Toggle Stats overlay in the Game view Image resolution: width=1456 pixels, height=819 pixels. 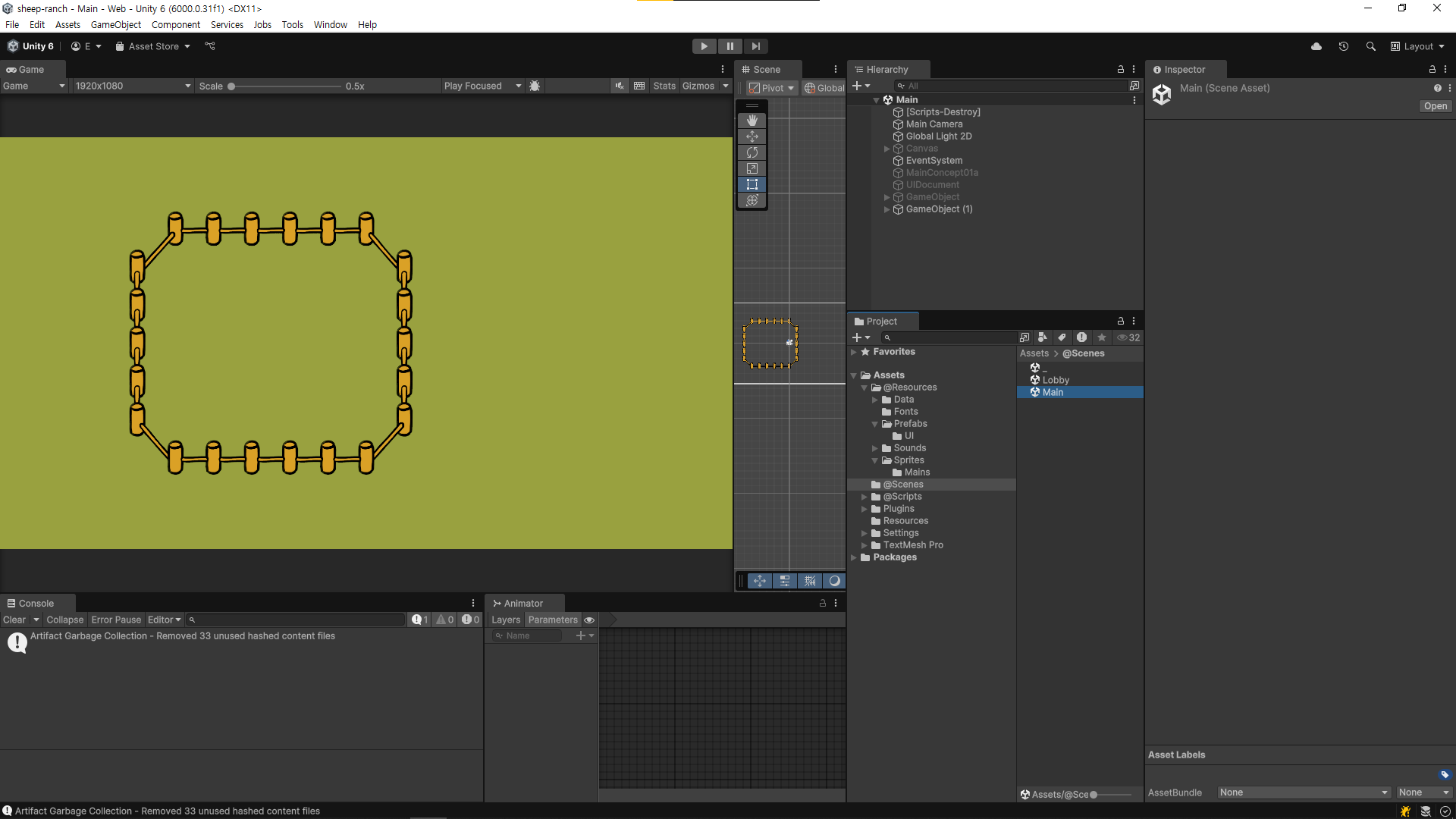[664, 86]
